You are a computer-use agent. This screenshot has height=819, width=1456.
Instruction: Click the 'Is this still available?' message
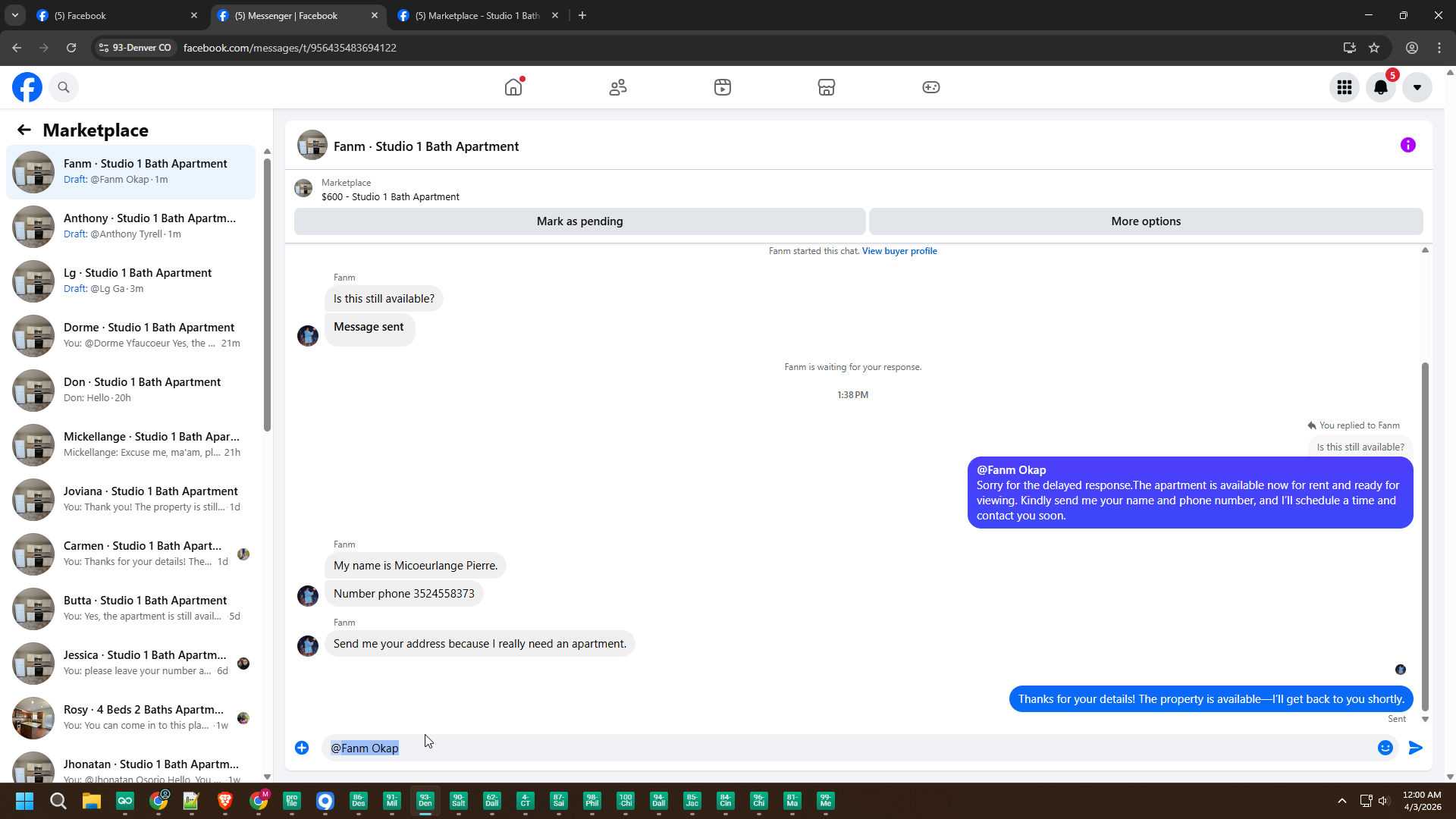(x=384, y=299)
